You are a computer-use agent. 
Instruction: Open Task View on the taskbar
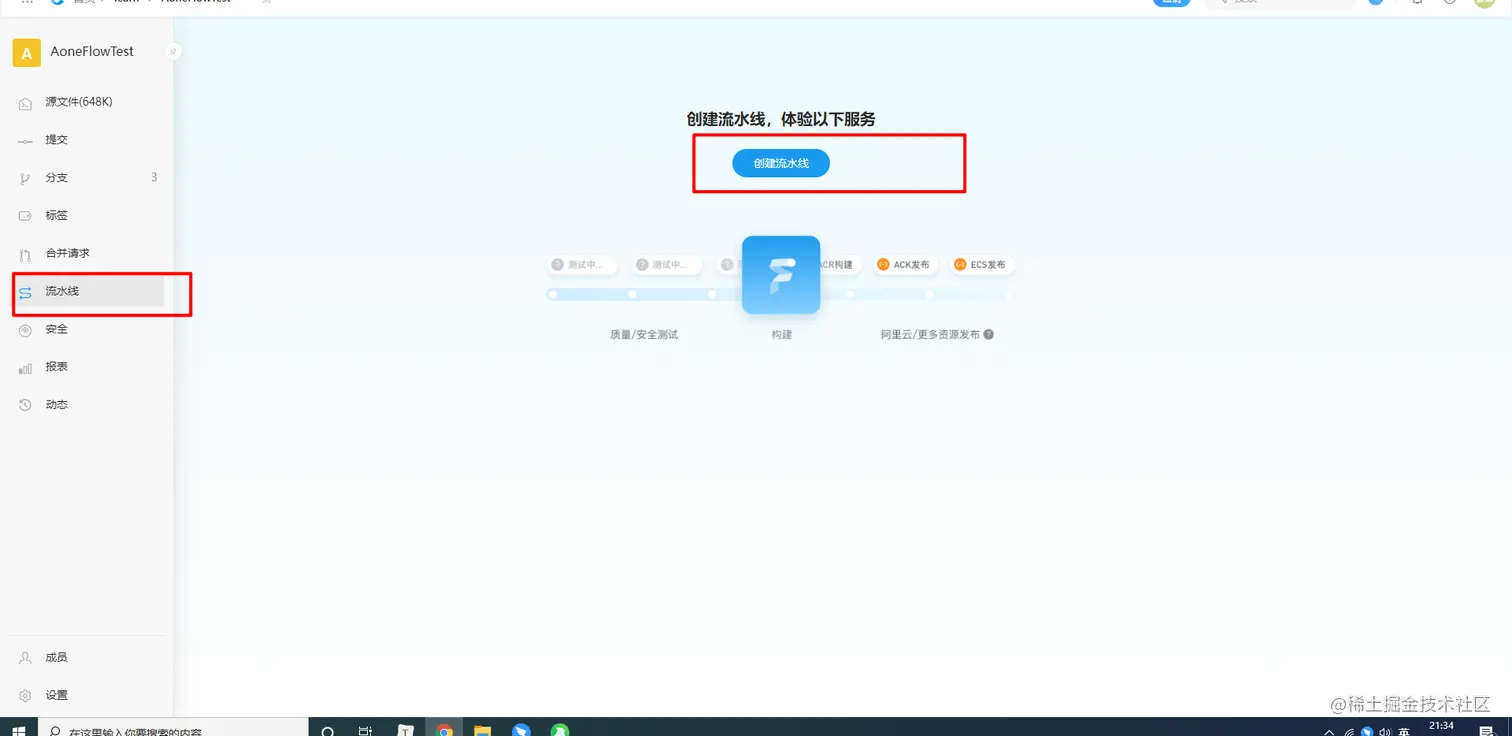coord(366,730)
